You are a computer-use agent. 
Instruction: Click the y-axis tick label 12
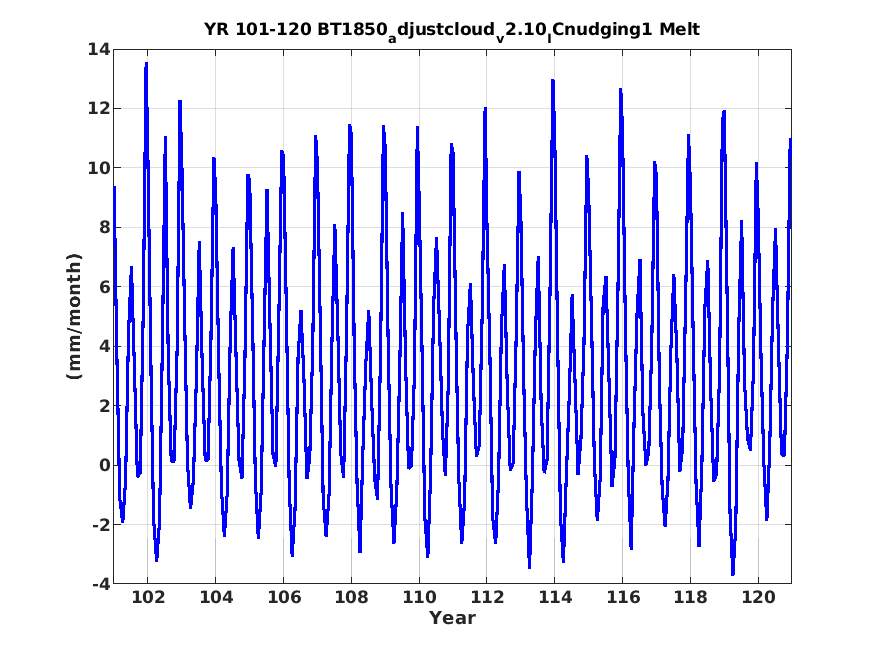(x=99, y=108)
